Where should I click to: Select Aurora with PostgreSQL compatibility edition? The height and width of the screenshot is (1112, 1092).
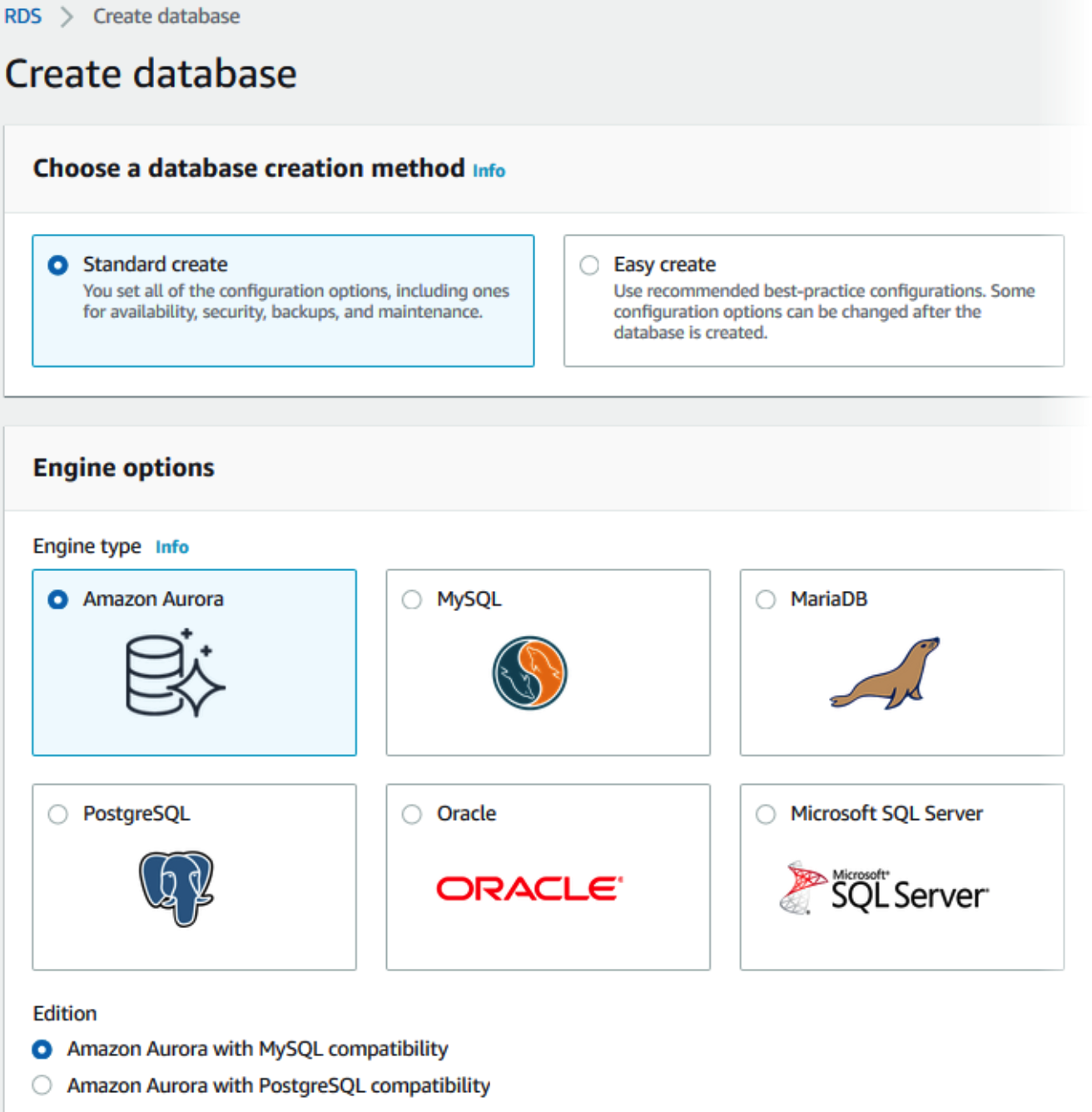click(42, 1085)
